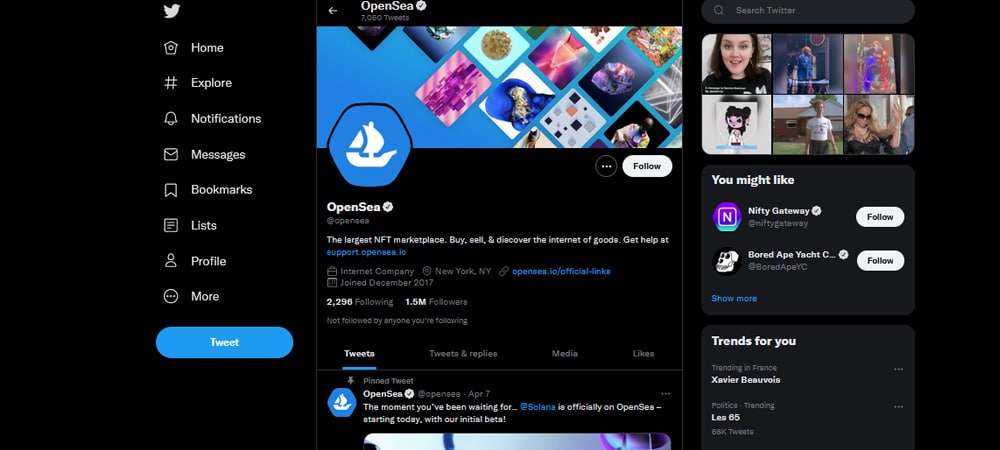This screenshot has height=450, width=1000.
Task: Select the Likes tab
Action: tap(643, 354)
